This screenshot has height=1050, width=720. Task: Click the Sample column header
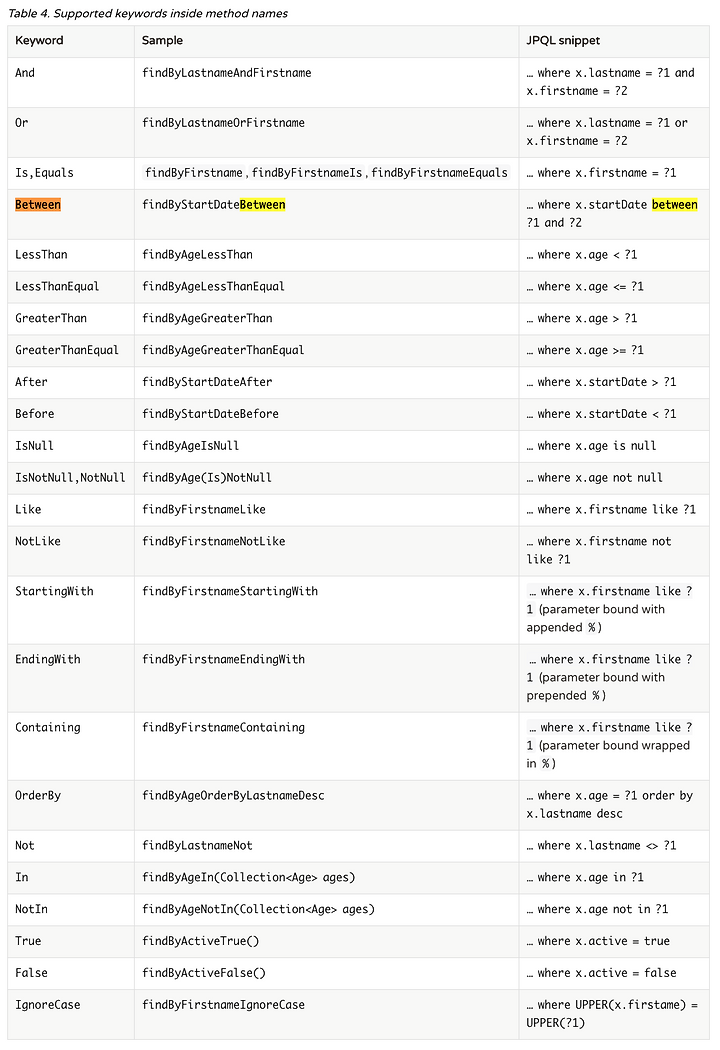tap(162, 40)
